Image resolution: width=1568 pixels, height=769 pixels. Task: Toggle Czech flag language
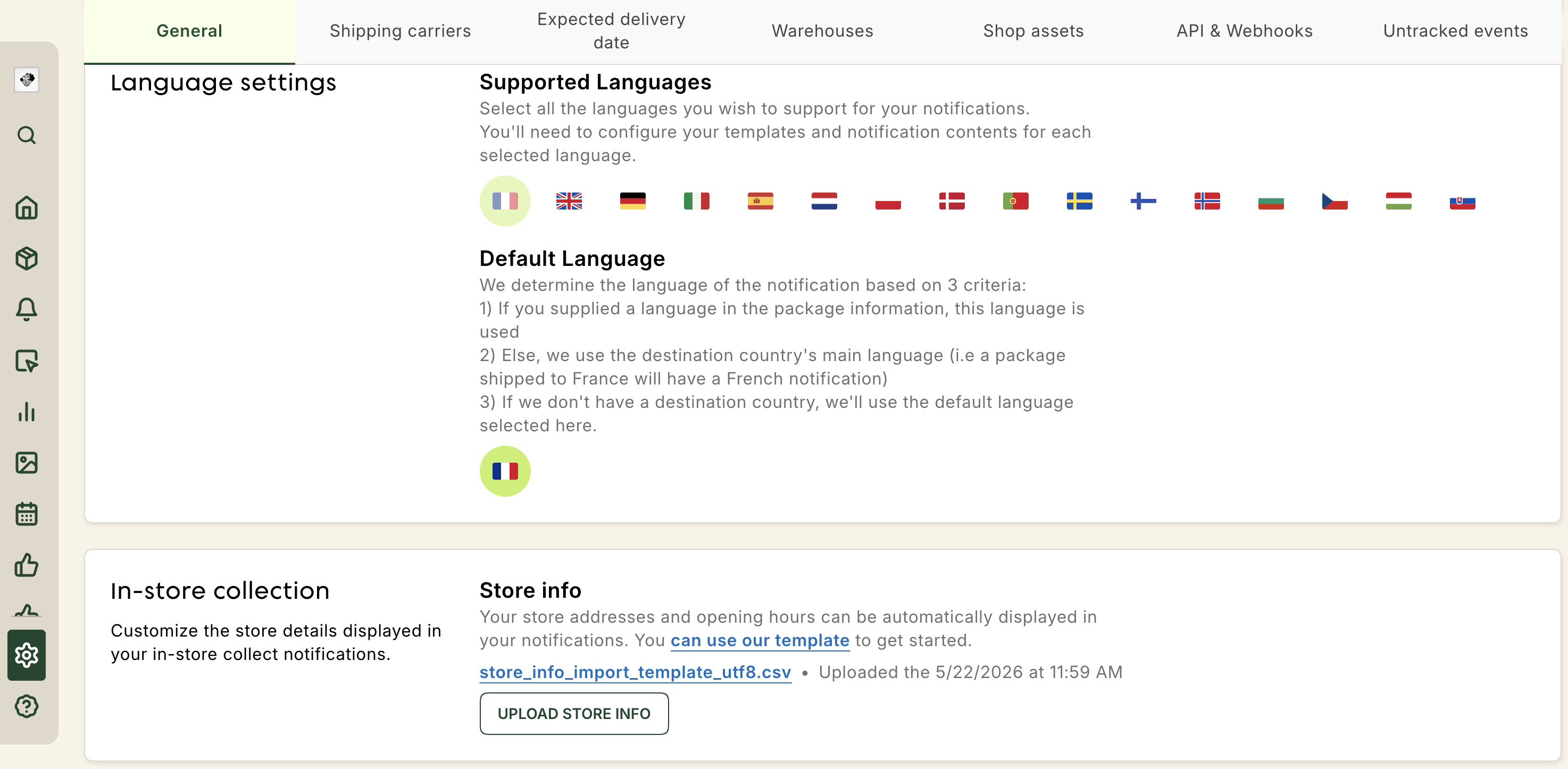coord(1335,201)
